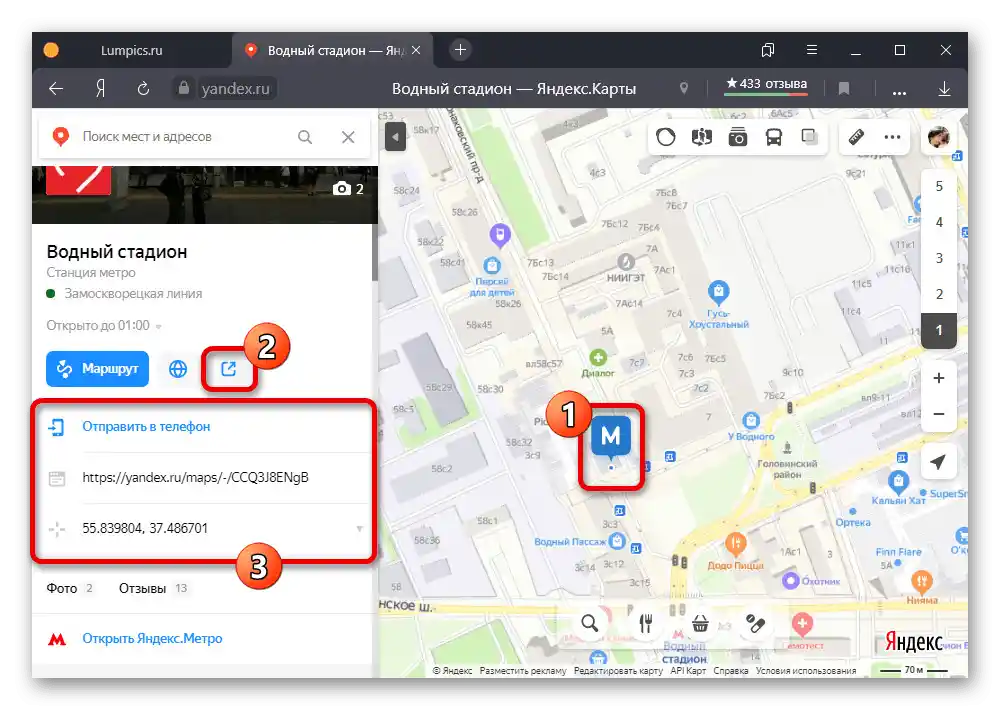
Task: Open street panoramas mode
Action: [x=701, y=137]
